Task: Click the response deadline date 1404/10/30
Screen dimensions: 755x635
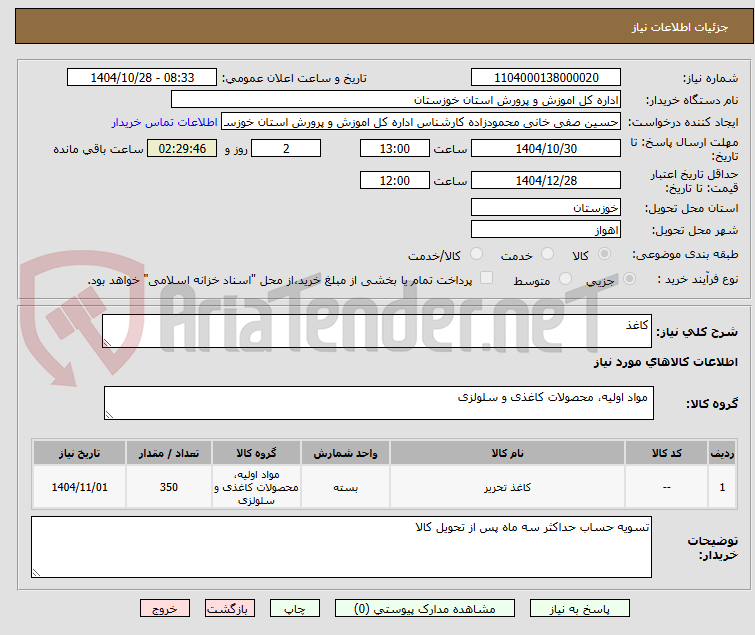Action: click(x=546, y=148)
